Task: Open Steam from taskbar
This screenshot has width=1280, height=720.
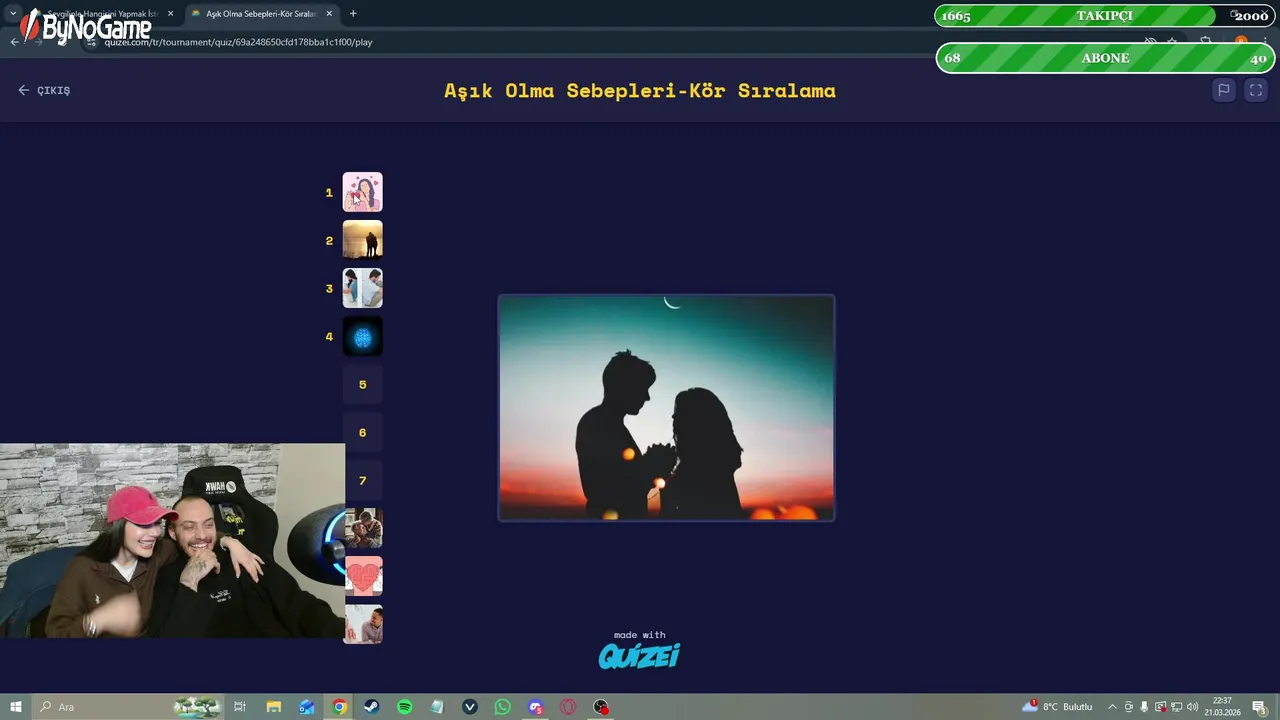Action: [x=371, y=707]
